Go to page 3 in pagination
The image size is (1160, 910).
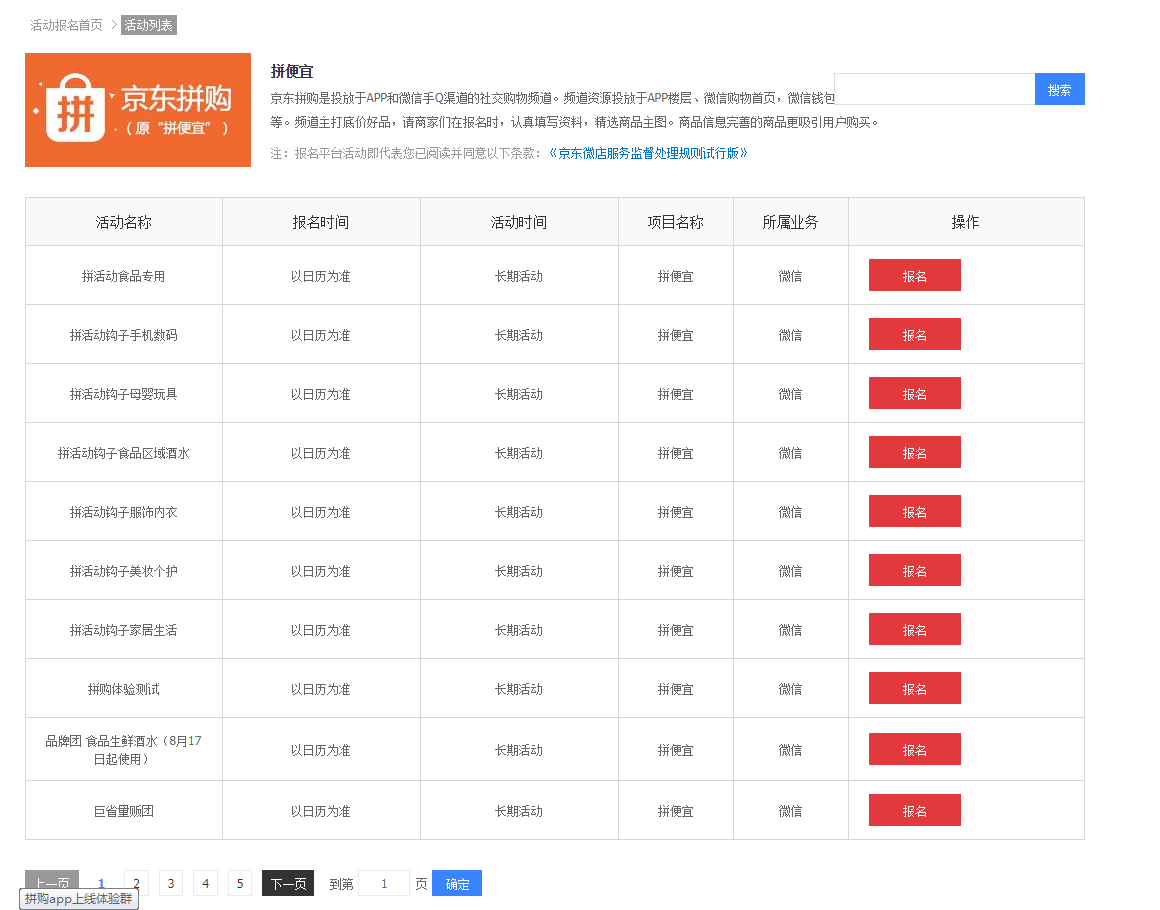(170, 883)
